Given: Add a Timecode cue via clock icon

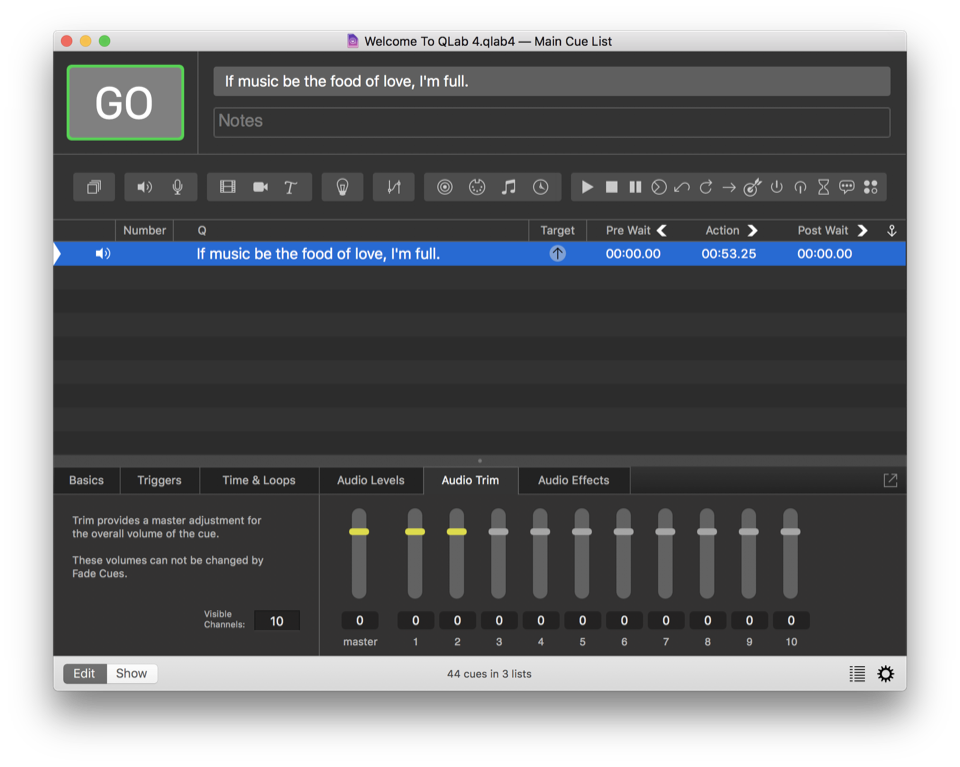Looking at the screenshot, I should [540, 187].
